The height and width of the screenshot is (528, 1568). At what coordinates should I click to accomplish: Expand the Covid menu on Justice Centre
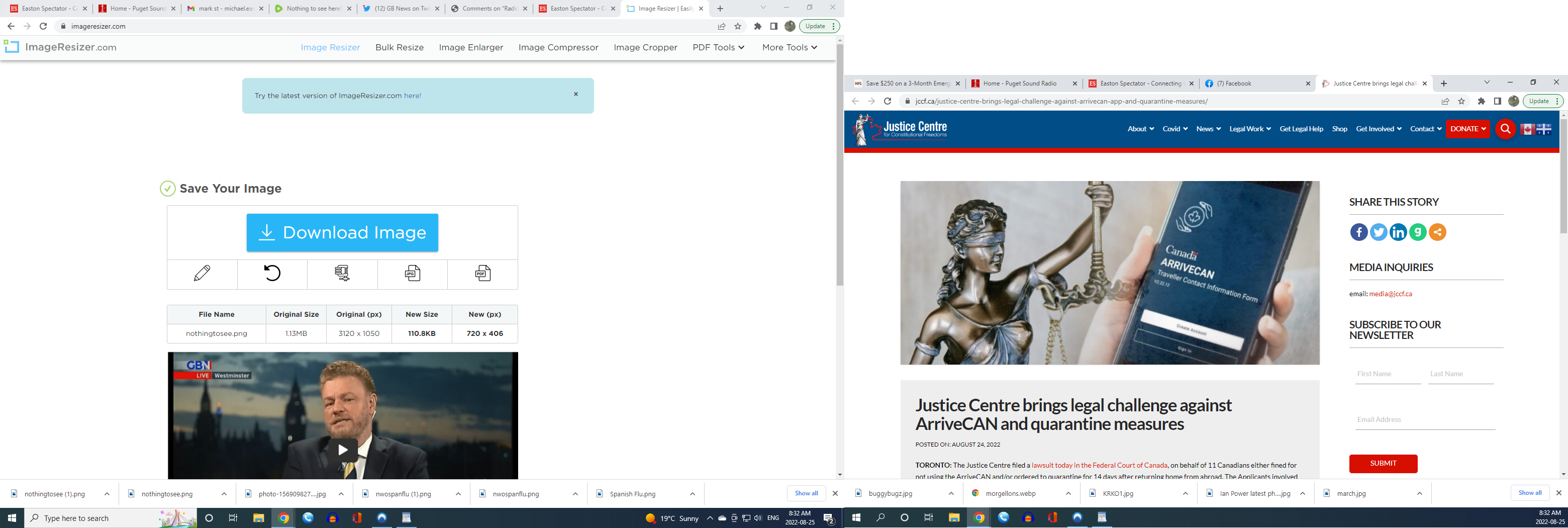pyautogui.click(x=1175, y=129)
